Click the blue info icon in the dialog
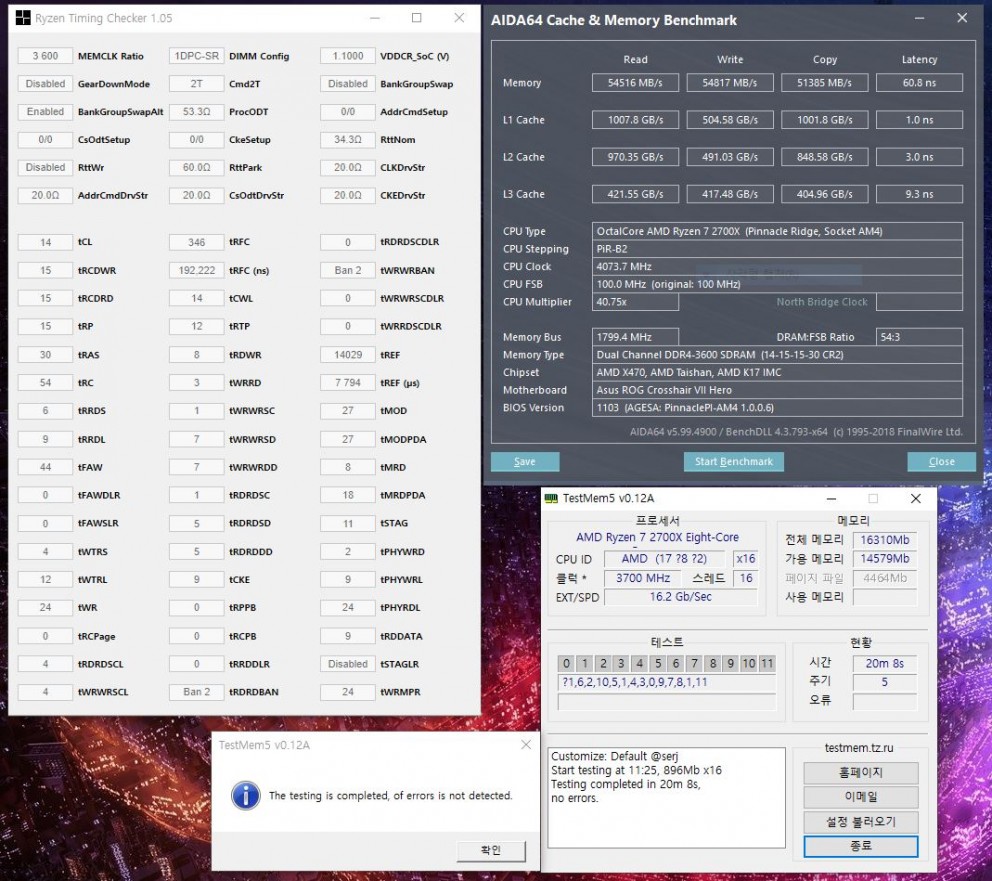Screen dimensions: 992x881 click(245, 796)
